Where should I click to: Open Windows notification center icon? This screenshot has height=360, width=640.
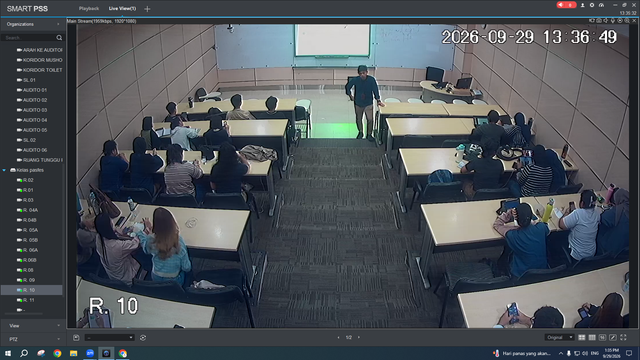pos(629,353)
